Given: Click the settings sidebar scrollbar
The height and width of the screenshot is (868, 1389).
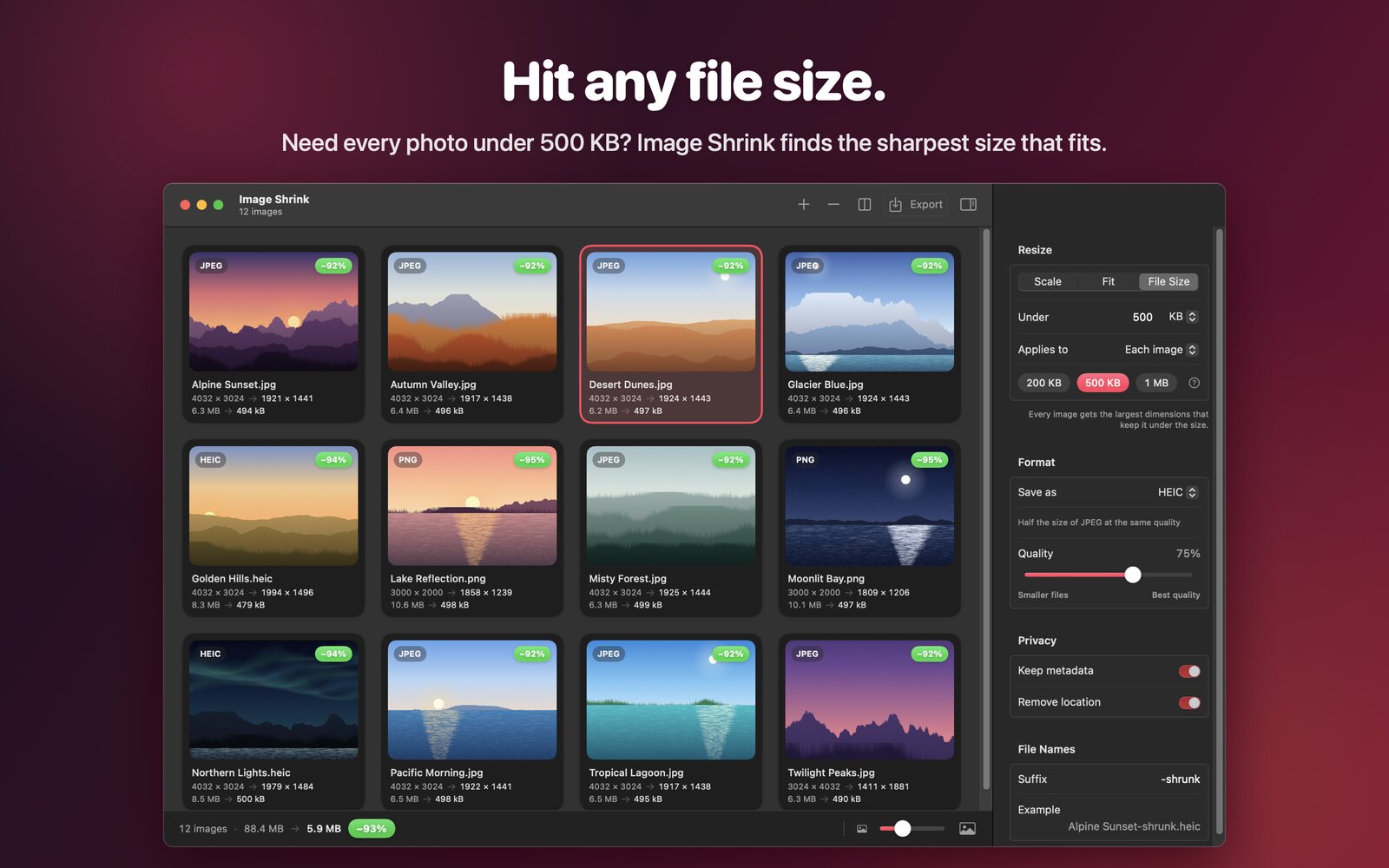Looking at the screenshot, I should (1219, 531).
